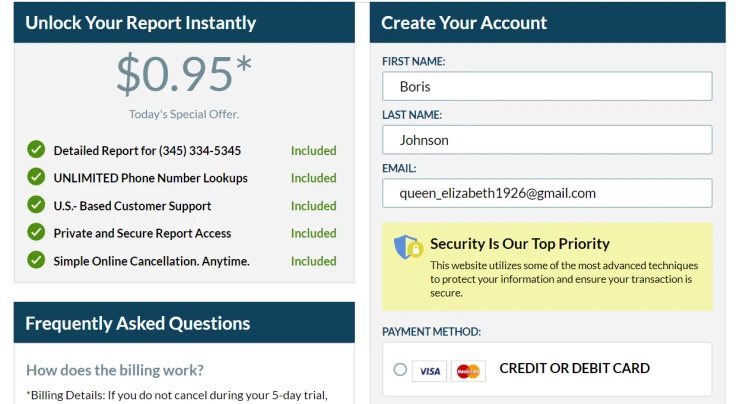The image size is (740, 404).
Task: Click the Unlock Your Report Instantly header
Action: point(184,22)
